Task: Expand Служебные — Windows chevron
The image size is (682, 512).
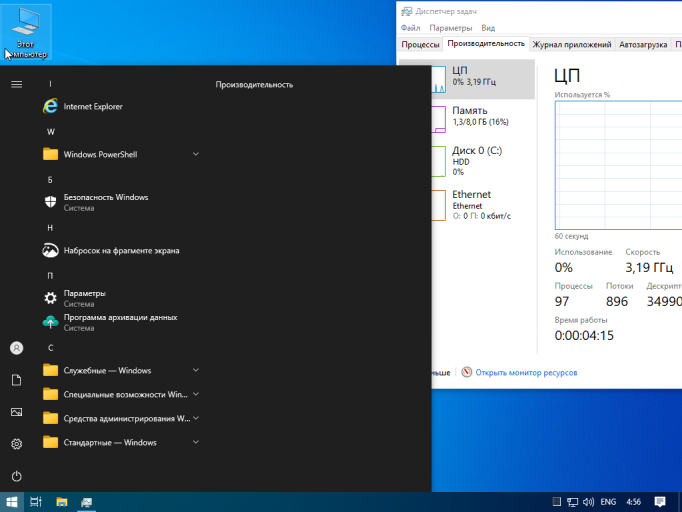Action: coord(196,370)
